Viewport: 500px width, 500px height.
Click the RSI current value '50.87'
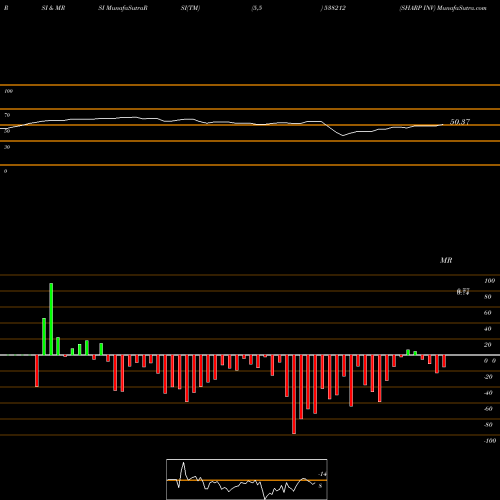click(x=460, y=122)
